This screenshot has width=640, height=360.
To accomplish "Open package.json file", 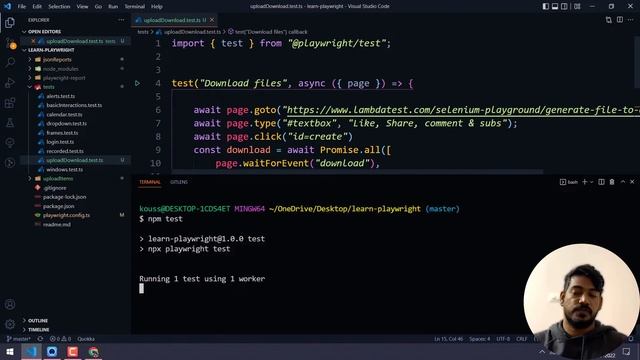I will [x=59, y=206].
